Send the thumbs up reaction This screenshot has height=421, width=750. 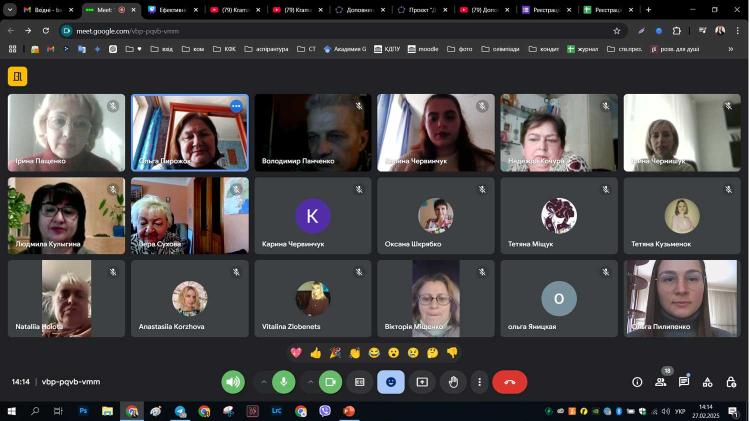coord(316,353)
